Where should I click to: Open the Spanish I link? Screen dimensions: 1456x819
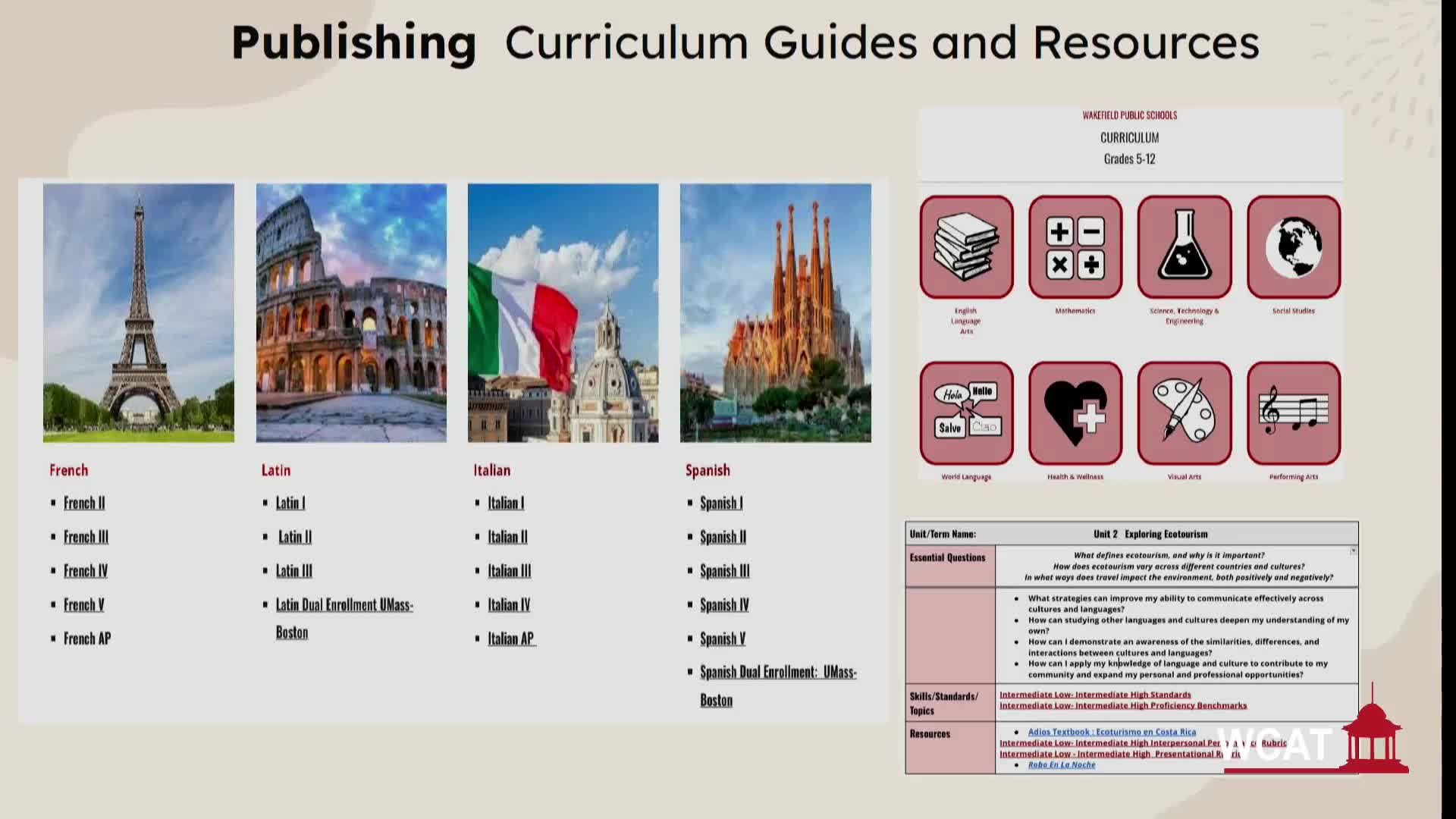point(721,503)
